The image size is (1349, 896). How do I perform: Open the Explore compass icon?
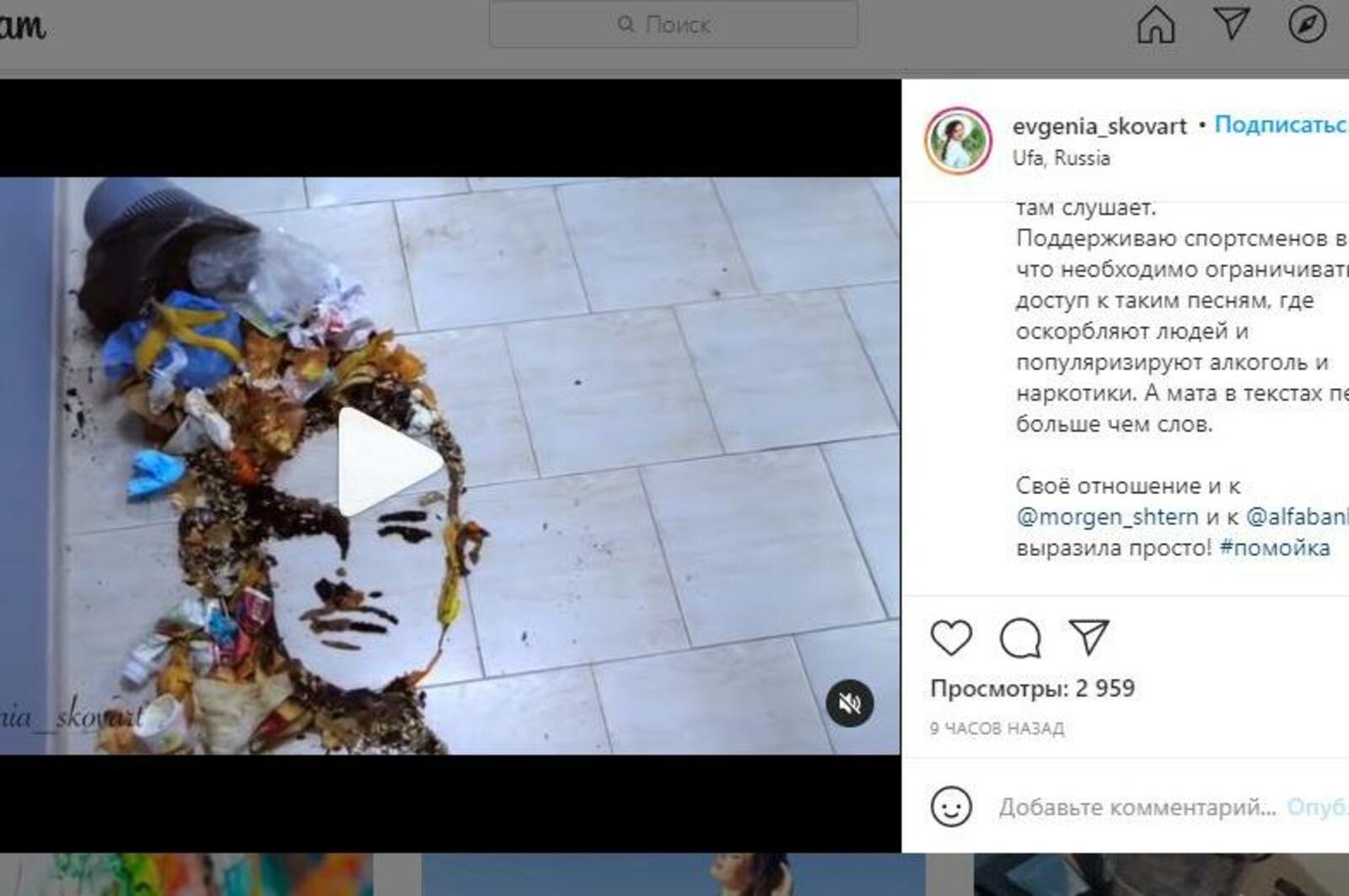point(1307,24)
